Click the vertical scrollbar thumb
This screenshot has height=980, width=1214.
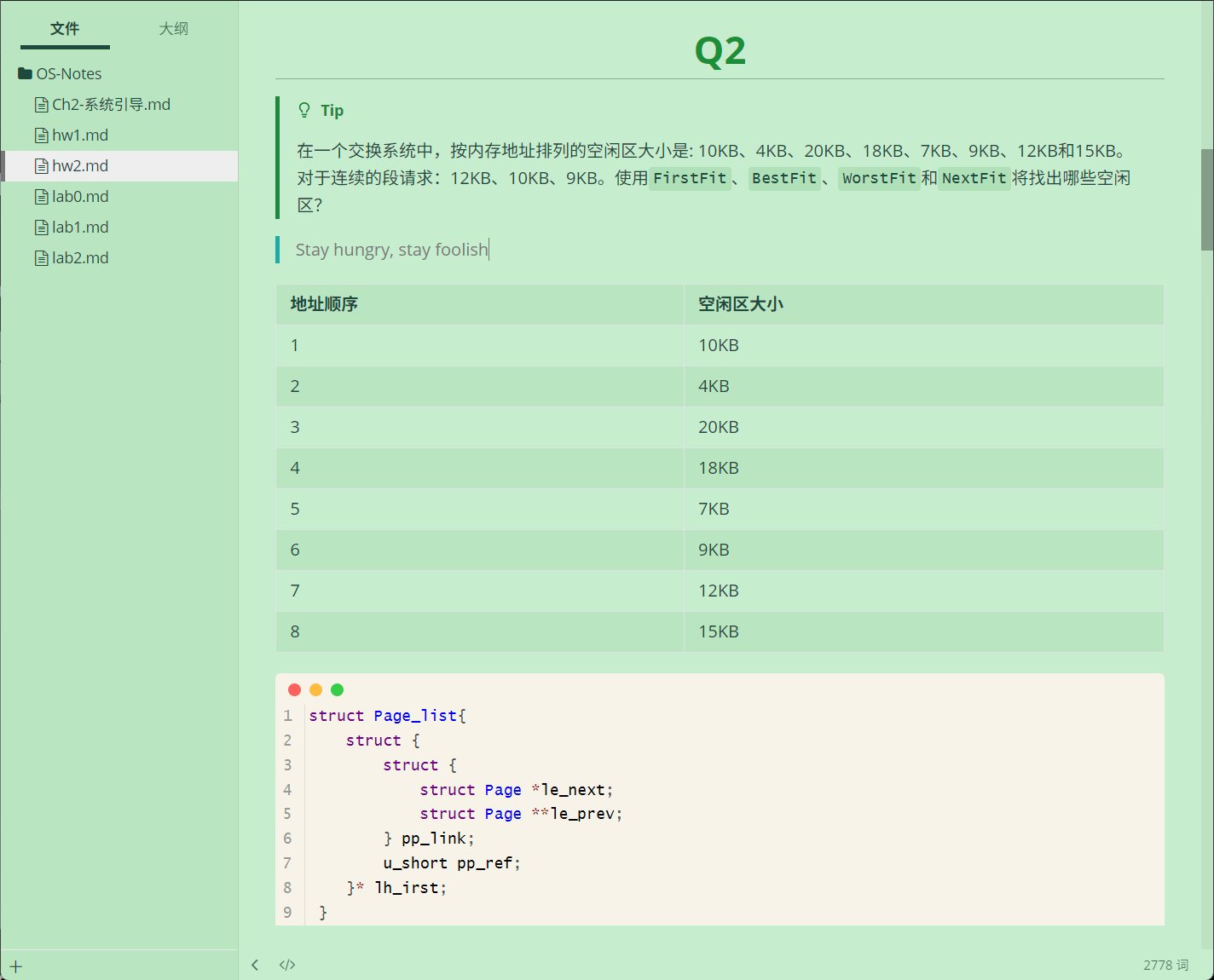(1207, 199)
